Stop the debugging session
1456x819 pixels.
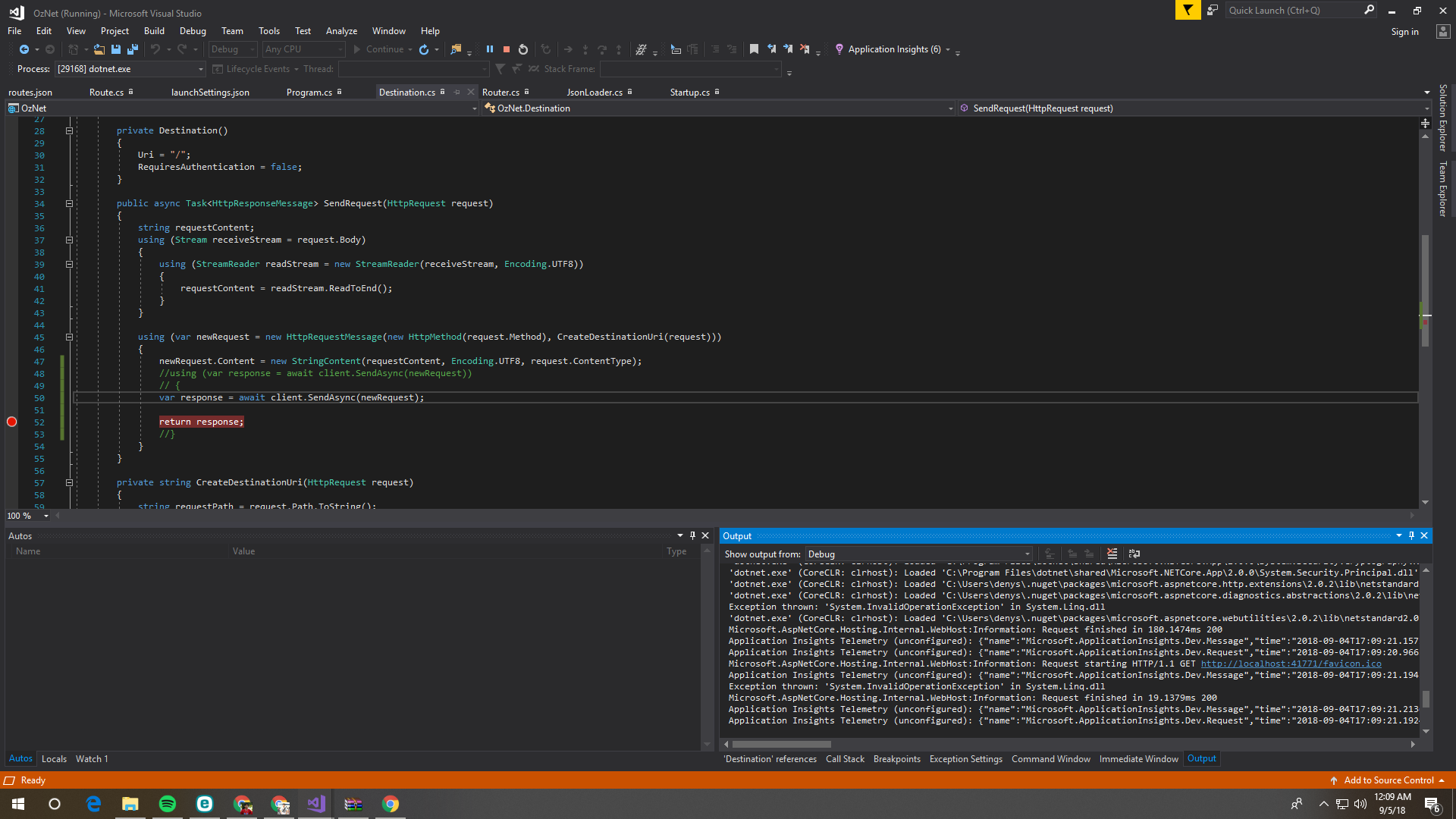[506, 49]
